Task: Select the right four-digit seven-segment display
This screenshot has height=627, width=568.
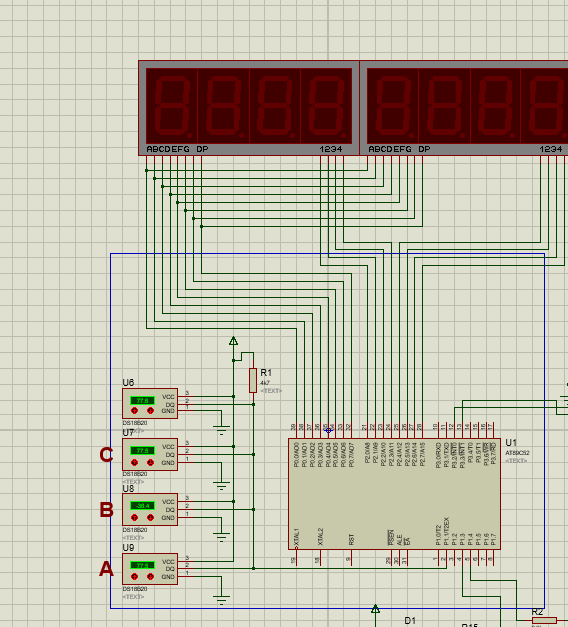Action: [x=464, y=108]
